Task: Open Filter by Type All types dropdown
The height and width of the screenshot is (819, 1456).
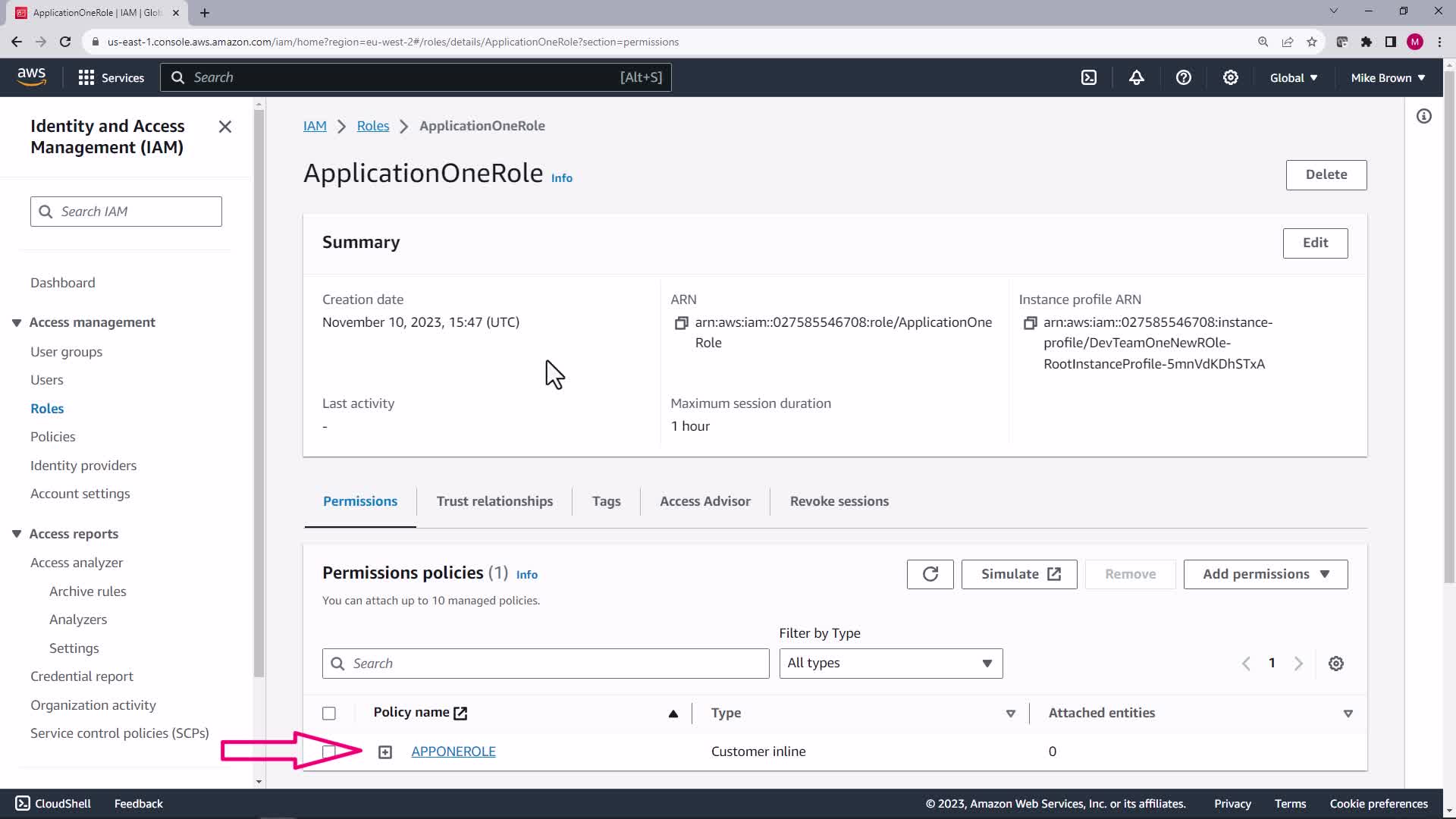Action: (x=890, y=664)
